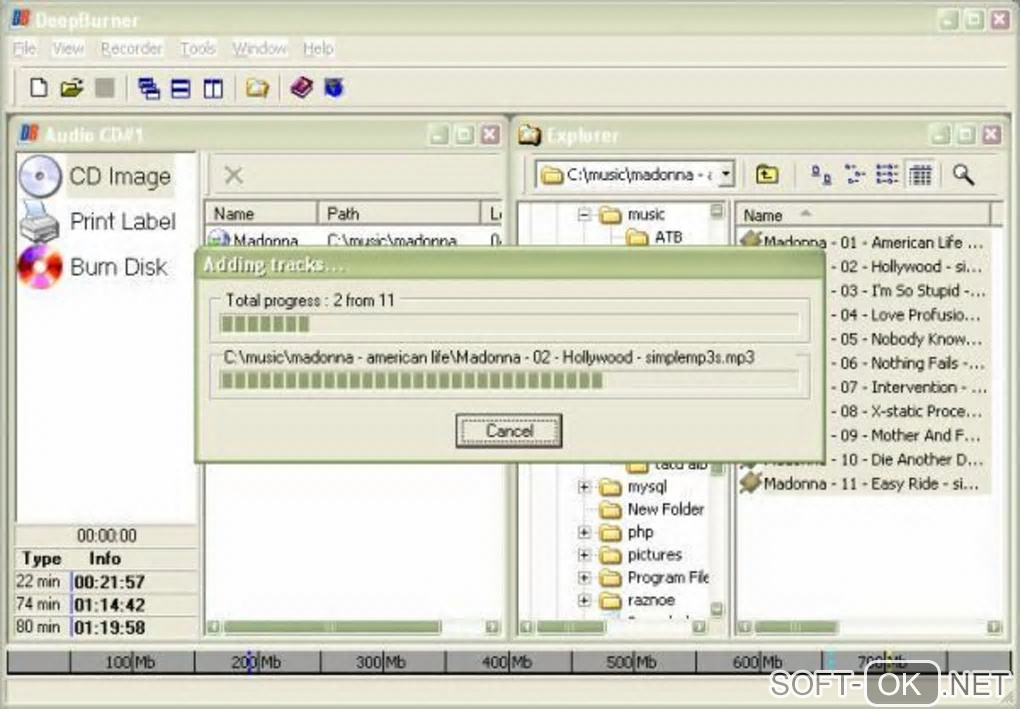Screen dimensions: 1020x709
Task: Click the DeepBurner logo in the title bar
Action: [x=21, y=19]
